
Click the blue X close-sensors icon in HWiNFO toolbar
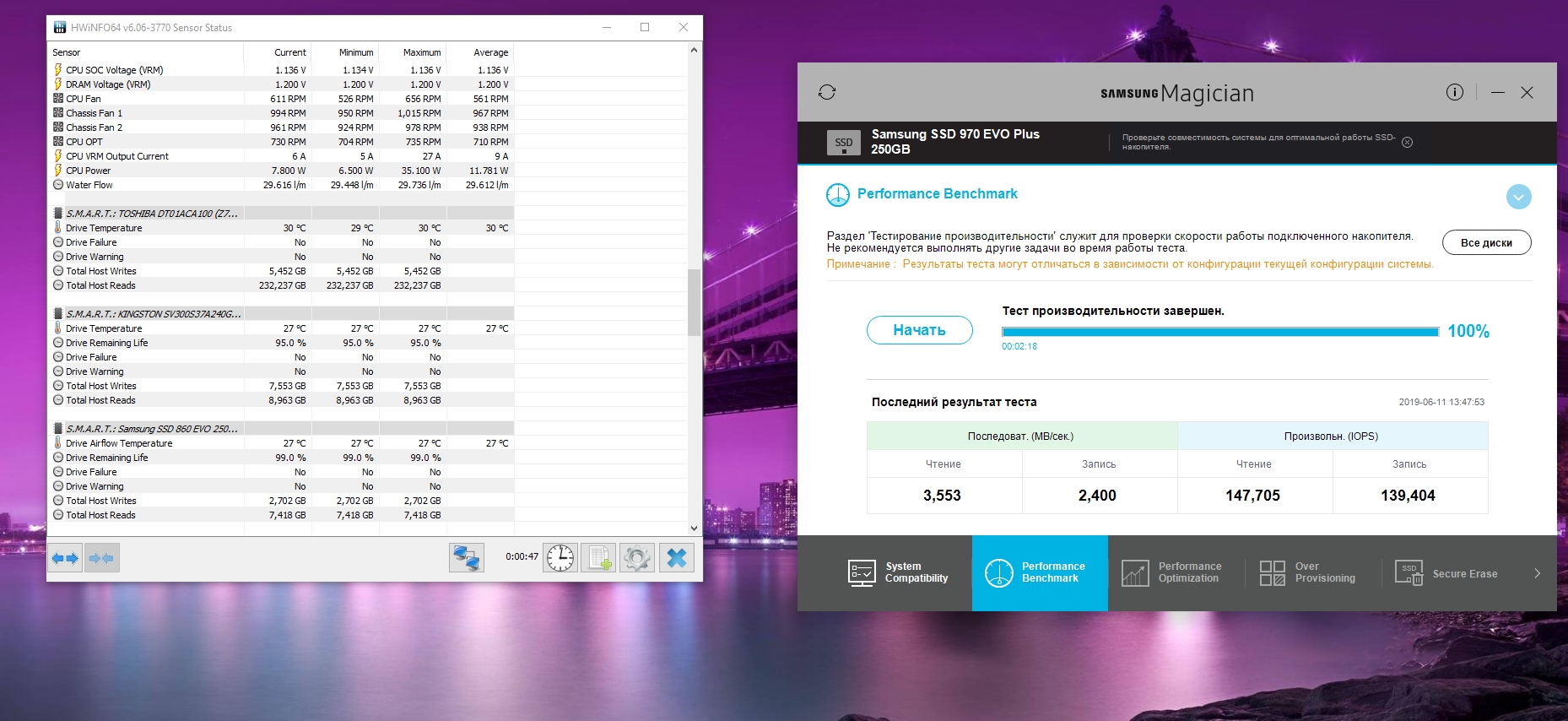click(677, 558)
